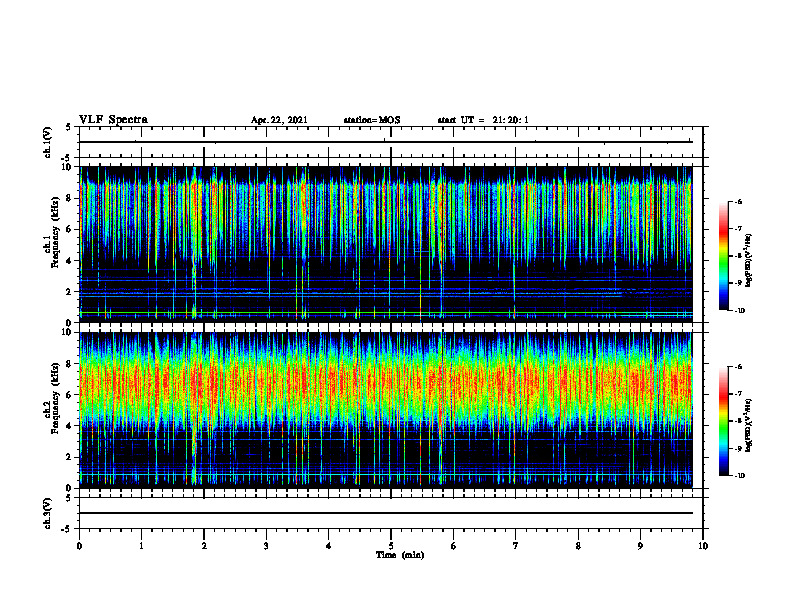Click the ch.2 spectrogram colorbar
Image resolution: width=792 pixels, height=612 pixels.
[724, 421]
